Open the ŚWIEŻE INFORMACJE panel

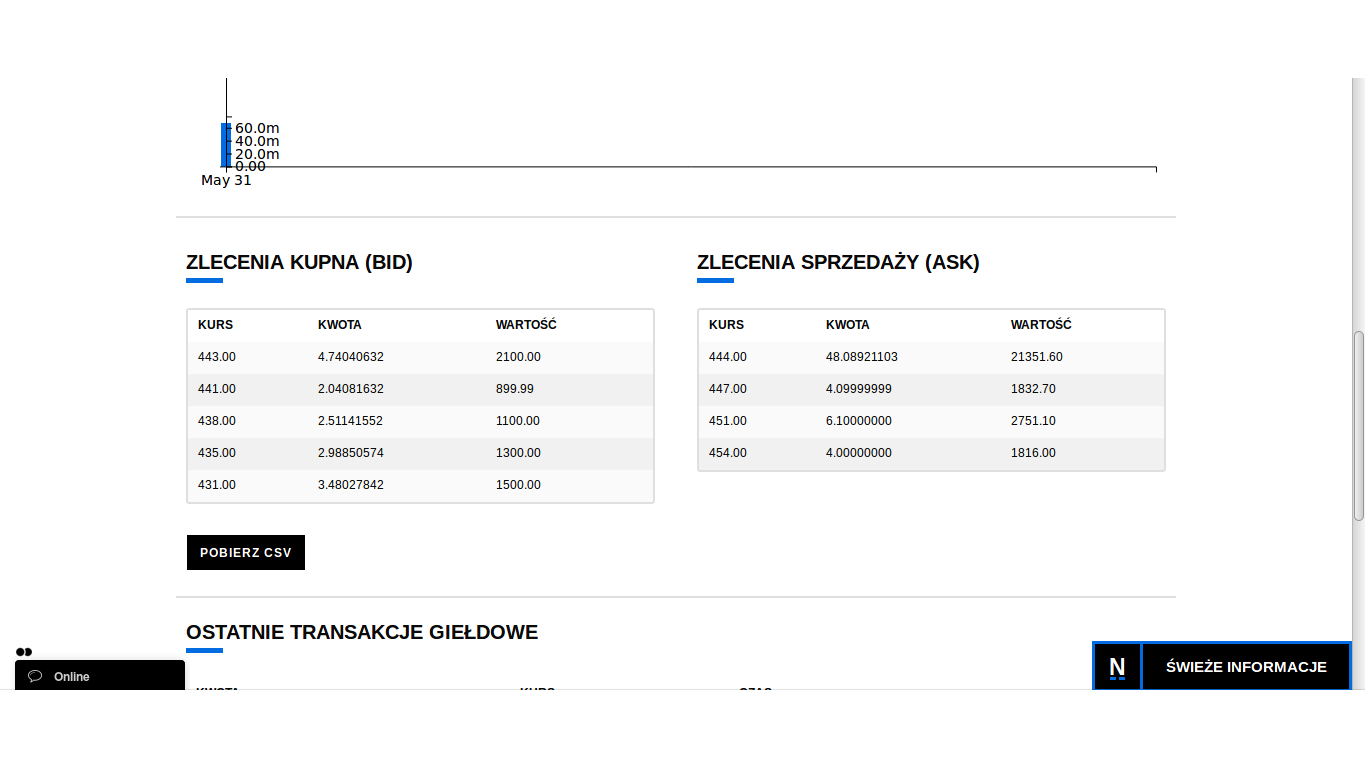click(x=1246, y=667)
